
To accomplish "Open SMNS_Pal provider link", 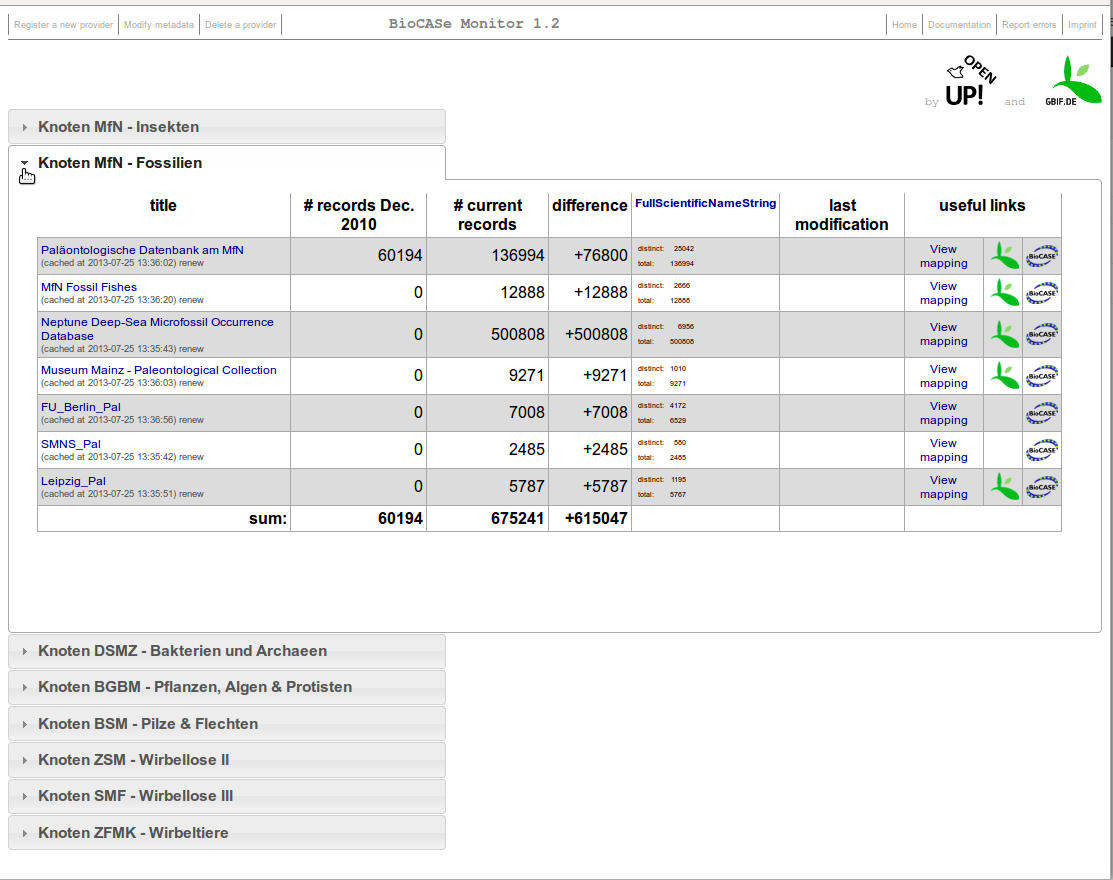I will point(70,444).
